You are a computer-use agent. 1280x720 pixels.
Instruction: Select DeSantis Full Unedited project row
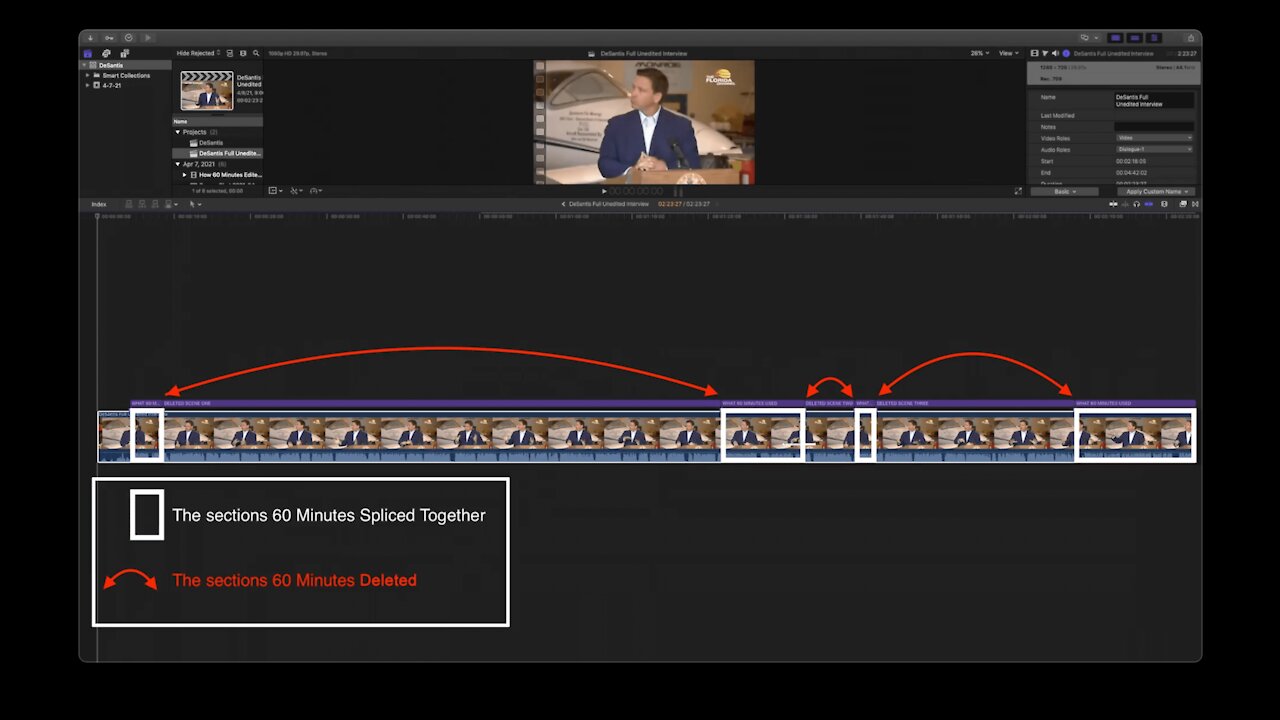tap(217, 153)
